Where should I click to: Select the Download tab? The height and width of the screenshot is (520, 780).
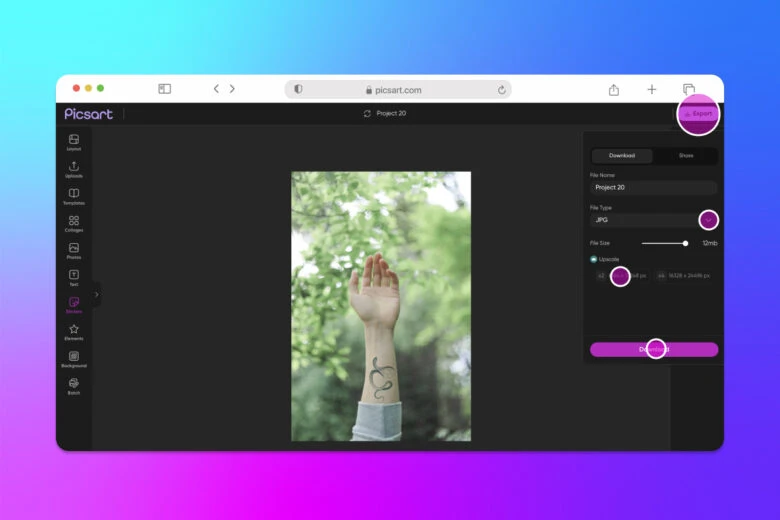(x=622, y=156)
